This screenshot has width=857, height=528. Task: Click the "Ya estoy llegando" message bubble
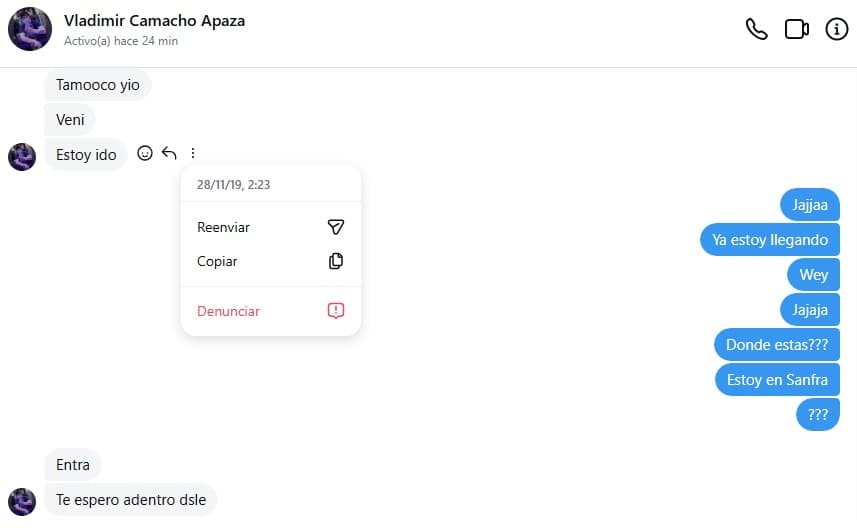[770, 240]
